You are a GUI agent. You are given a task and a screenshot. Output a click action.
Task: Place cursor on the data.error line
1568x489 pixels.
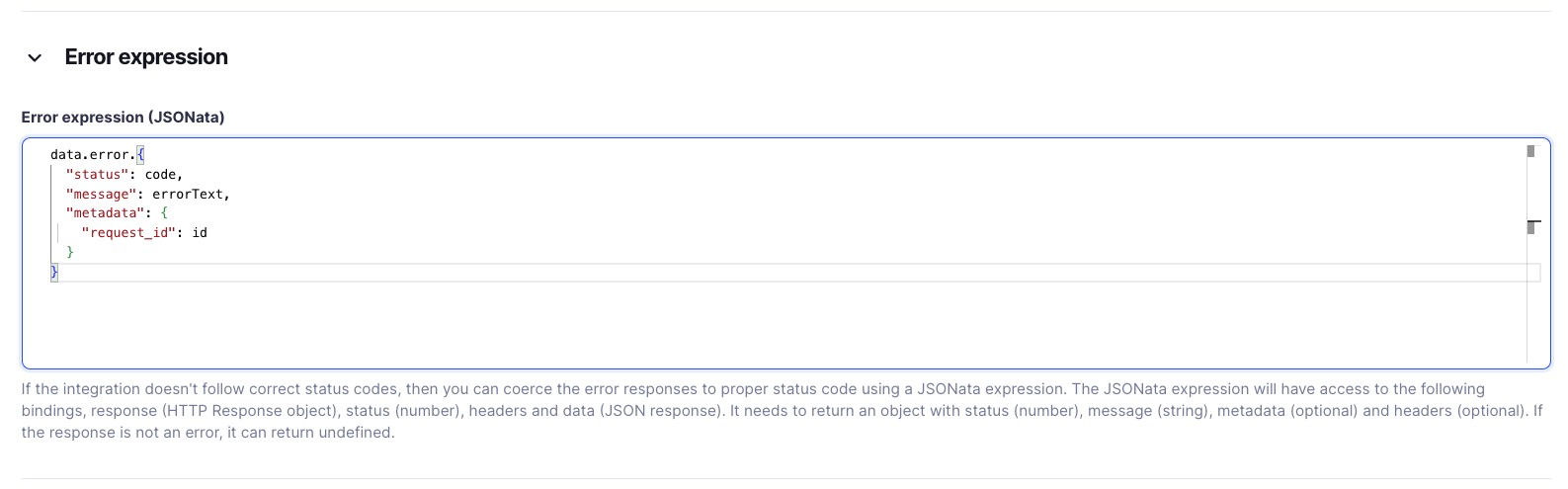pyautogui.click(x=97, y=155)
